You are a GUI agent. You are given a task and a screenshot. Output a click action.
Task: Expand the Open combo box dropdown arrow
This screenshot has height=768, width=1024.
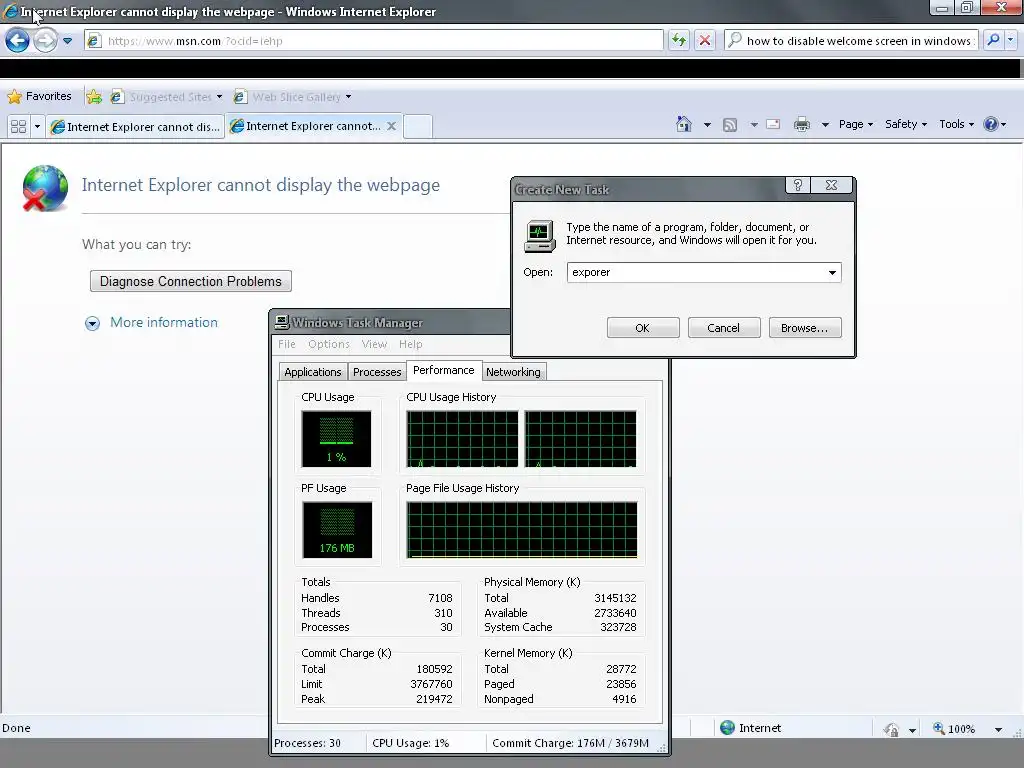coord(832,272)
